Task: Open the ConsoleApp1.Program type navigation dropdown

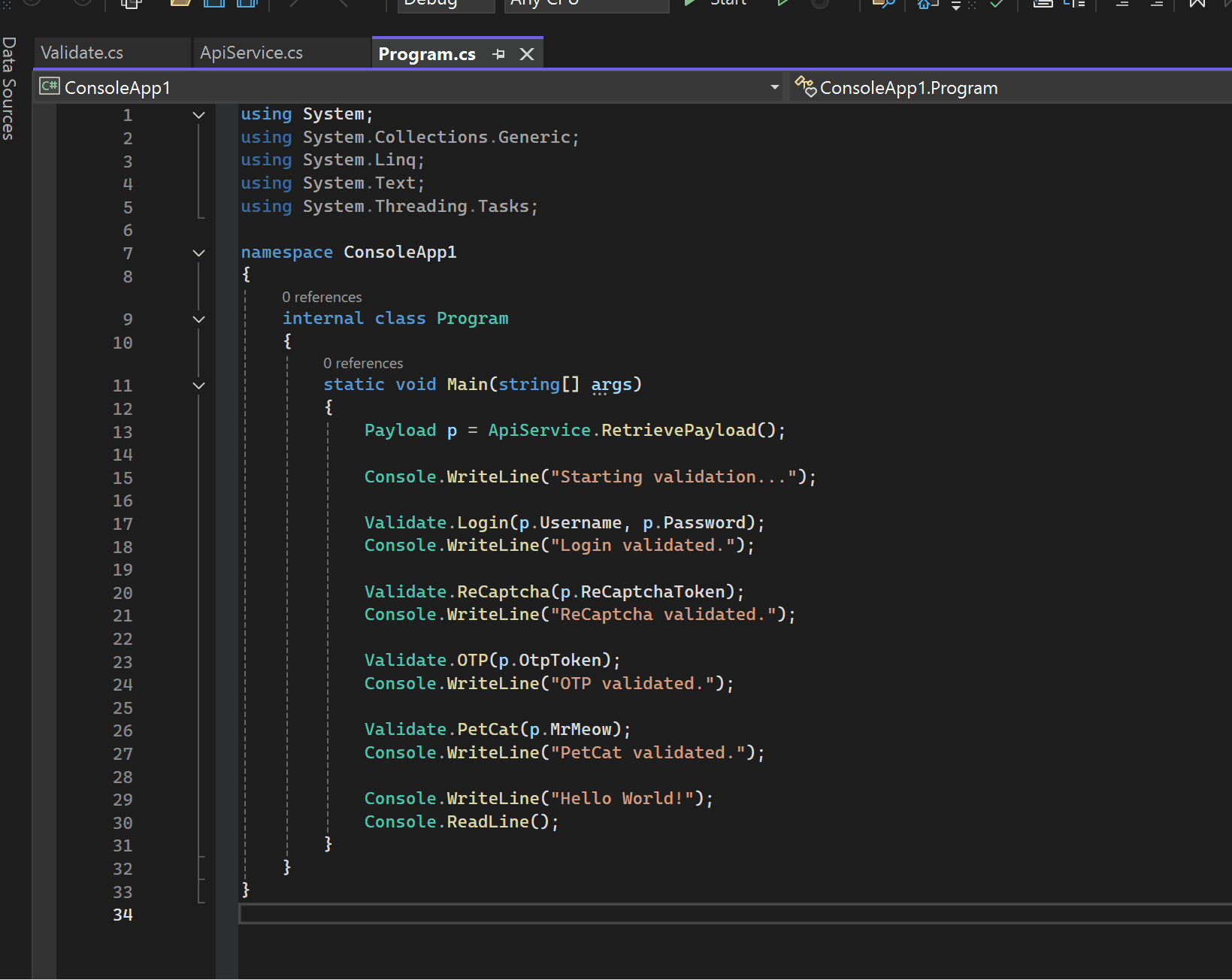Action: 908,88
